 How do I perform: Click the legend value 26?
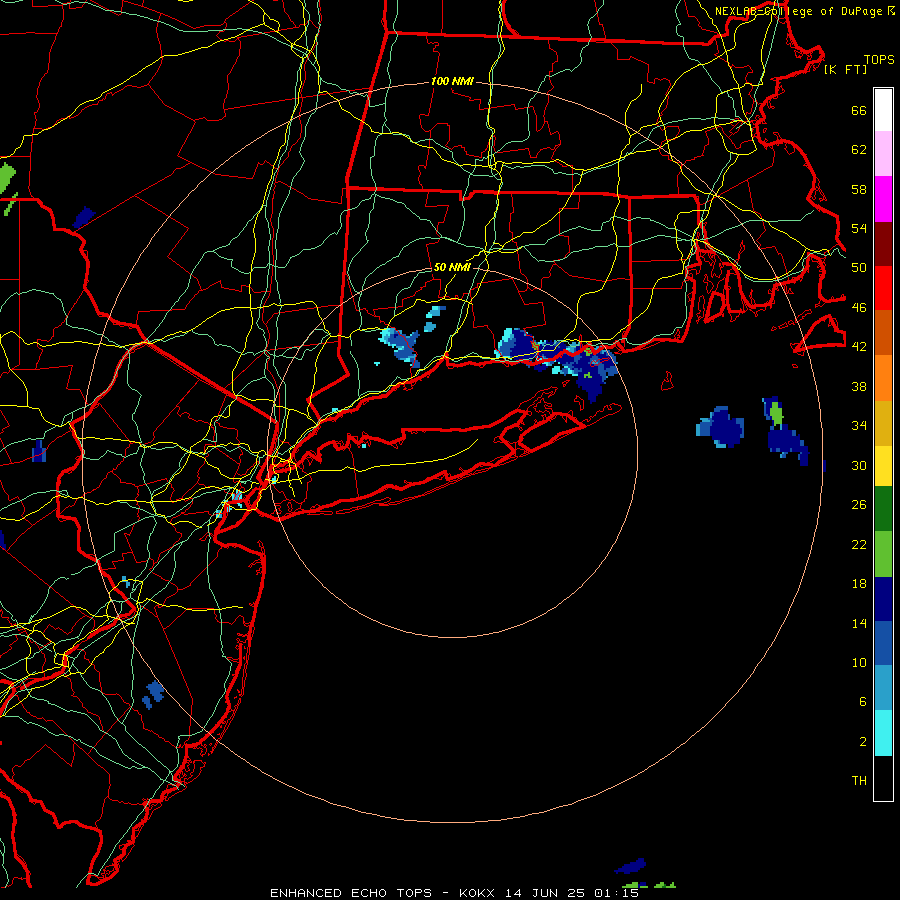tap(859, 505)
